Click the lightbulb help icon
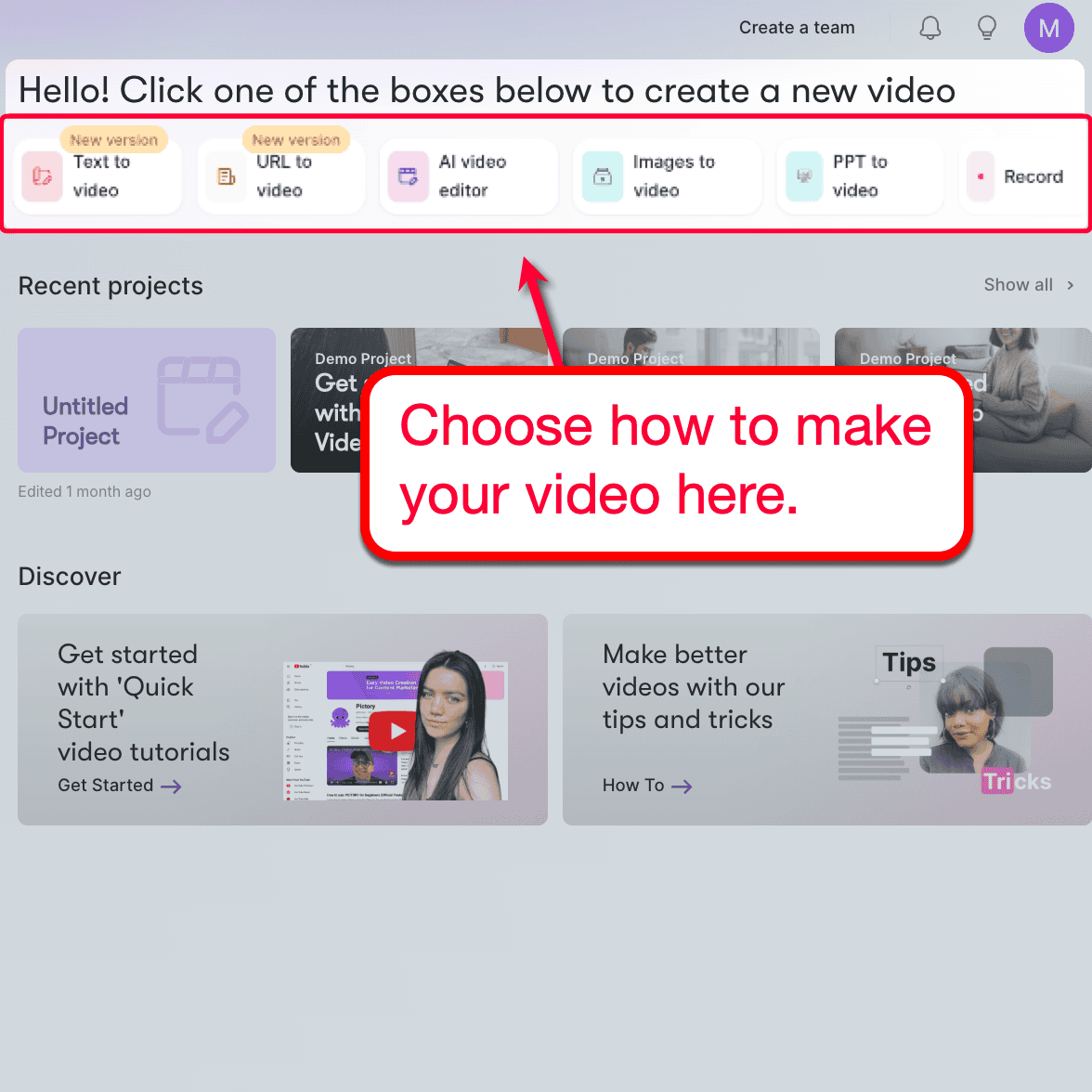 coord(986,28)
